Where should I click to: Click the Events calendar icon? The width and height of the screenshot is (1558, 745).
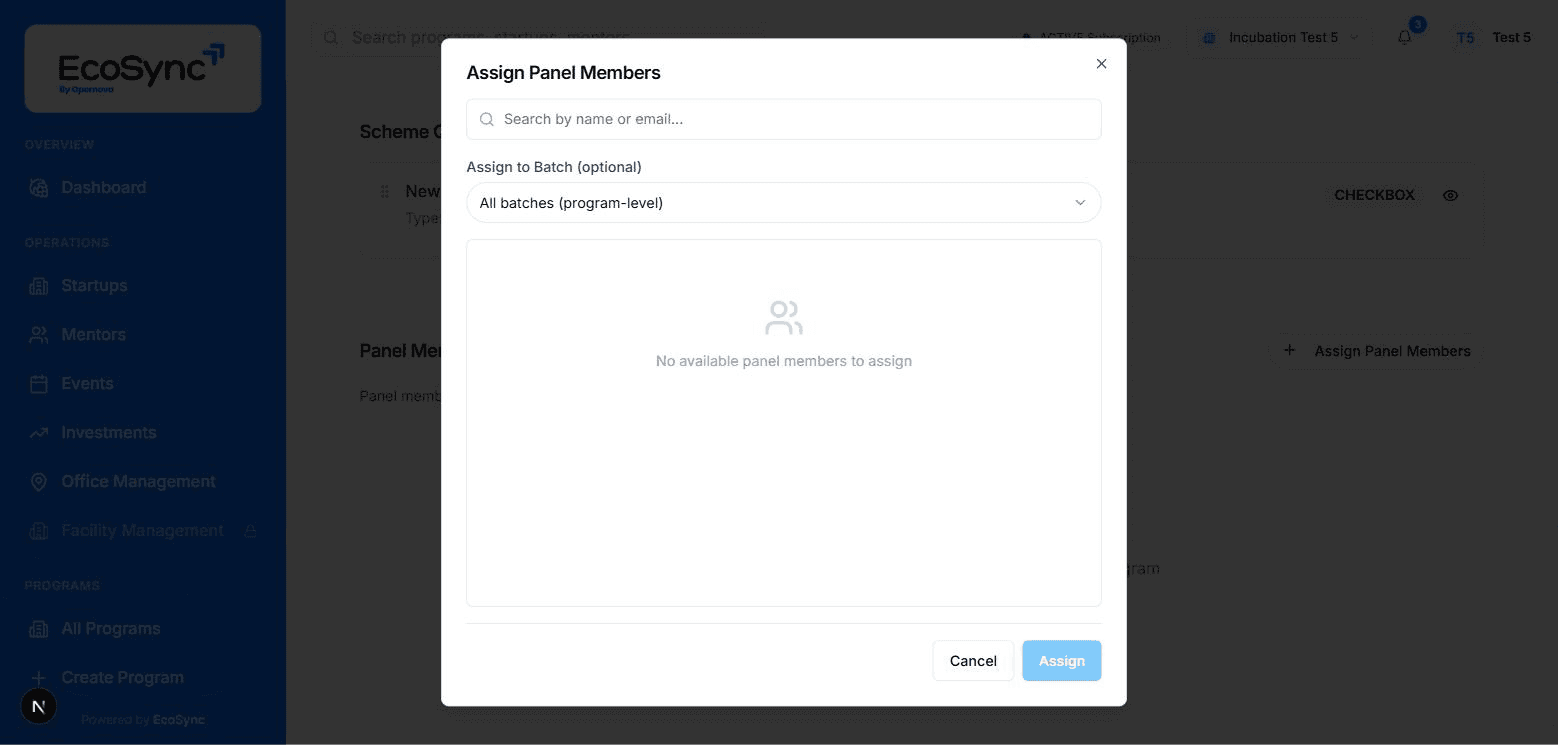pyautogui.click(x=39, y=384)
